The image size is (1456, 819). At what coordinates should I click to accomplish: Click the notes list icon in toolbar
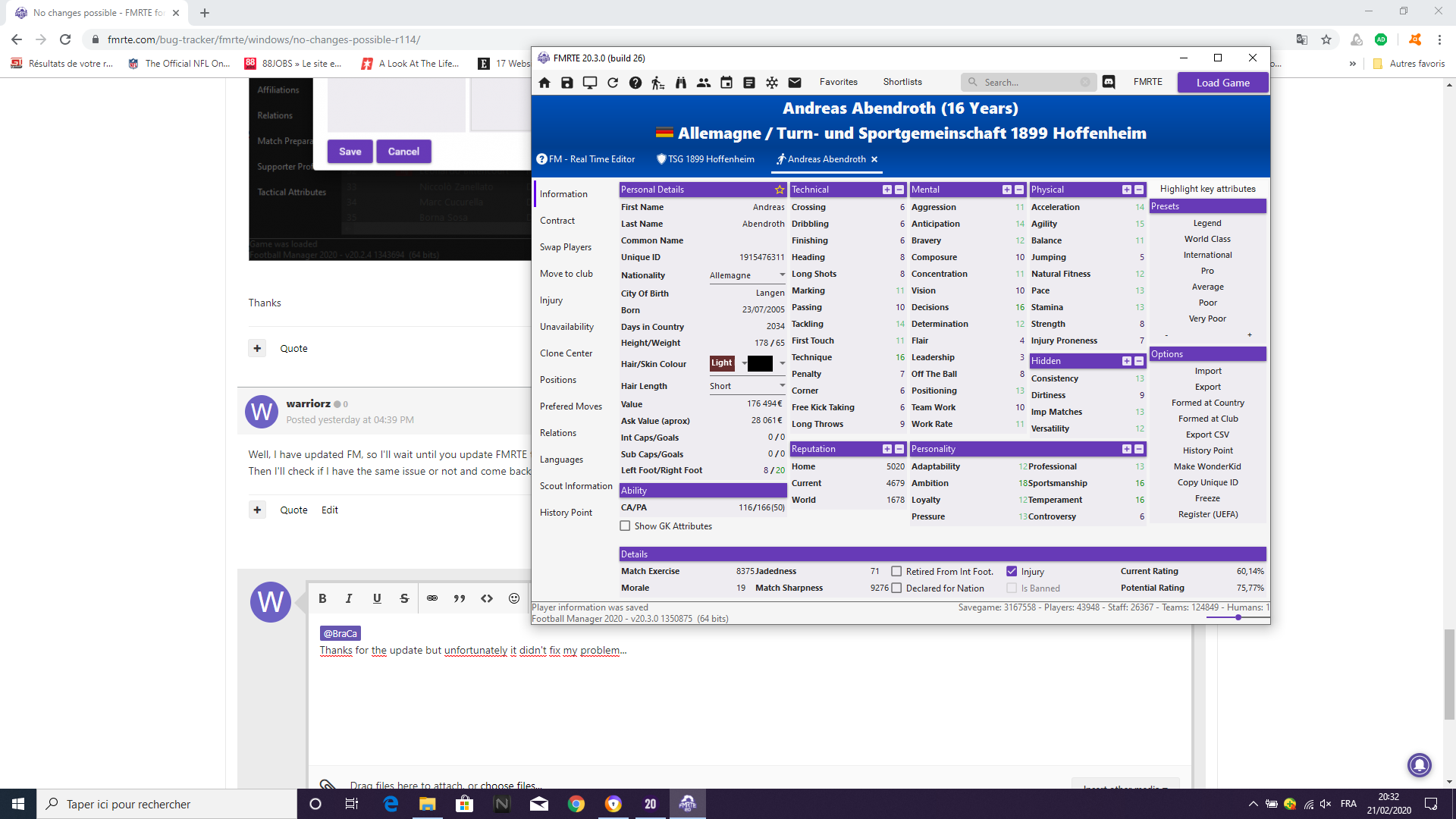pyautogui.click(x=749, y=83)
